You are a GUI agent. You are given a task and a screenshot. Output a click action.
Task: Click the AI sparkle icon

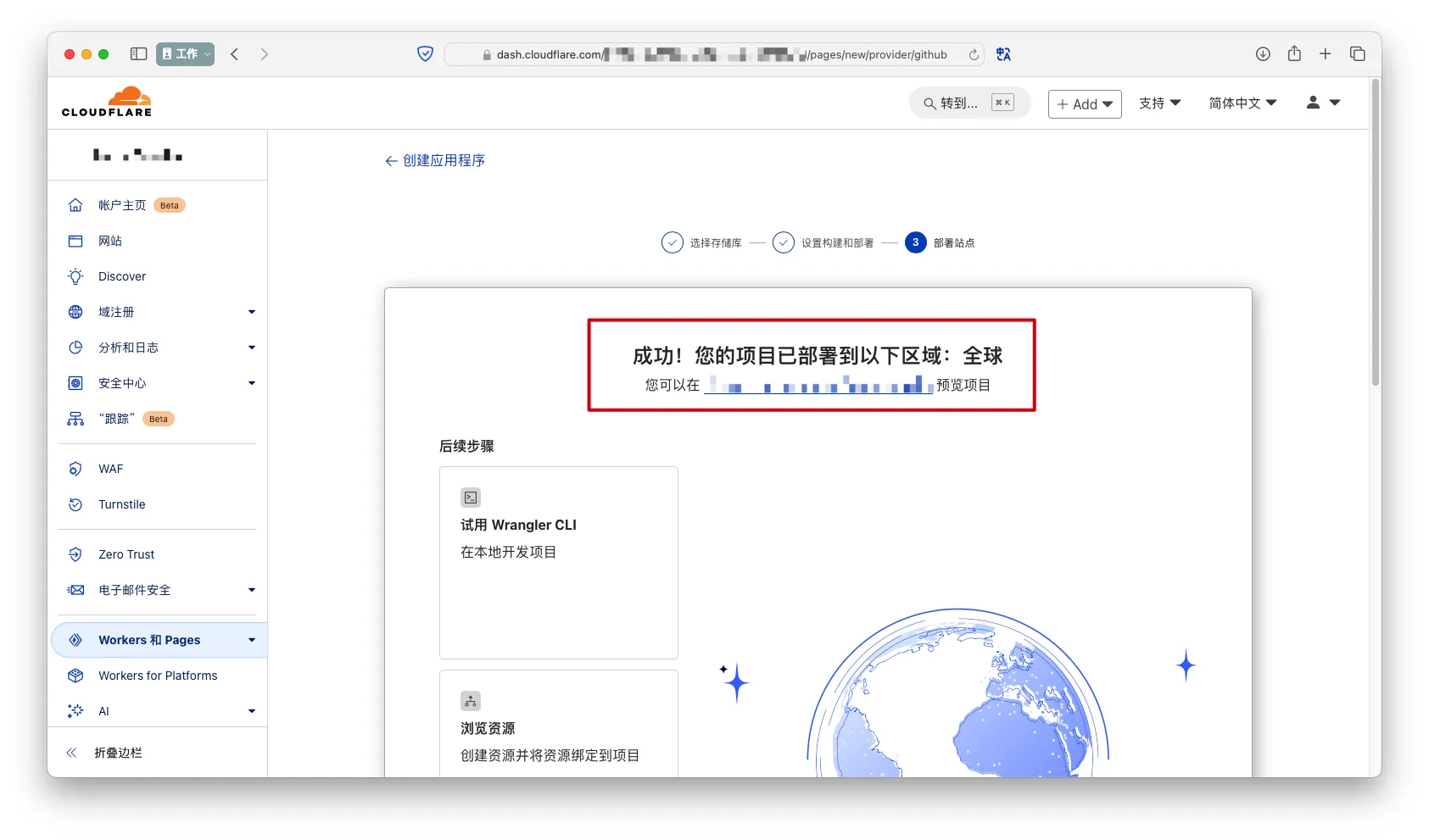(x=75, y=711)
